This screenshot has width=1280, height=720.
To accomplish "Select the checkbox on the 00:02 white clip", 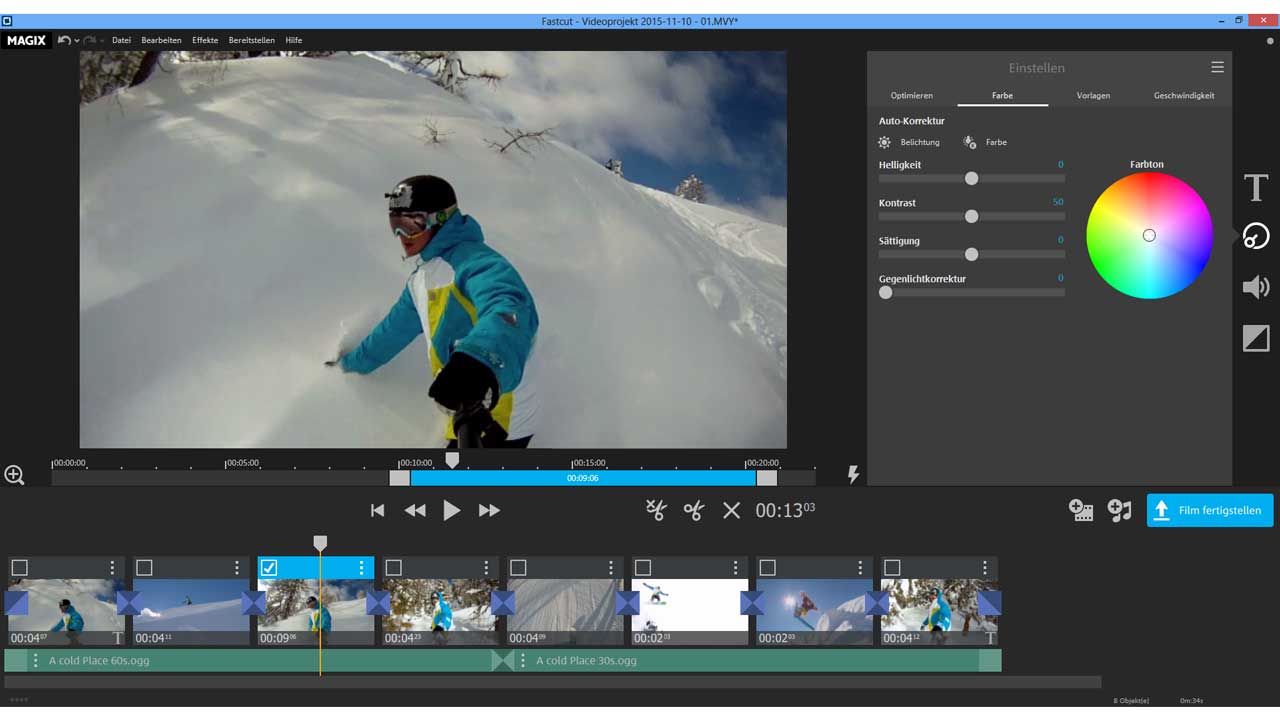I will 643,568.
